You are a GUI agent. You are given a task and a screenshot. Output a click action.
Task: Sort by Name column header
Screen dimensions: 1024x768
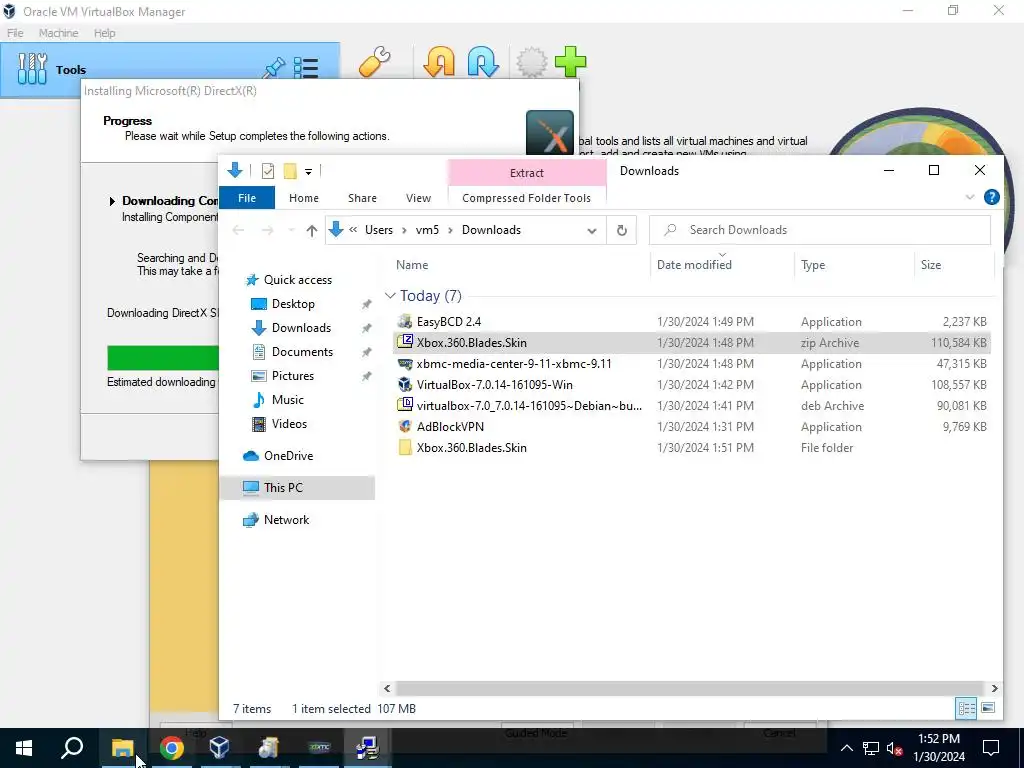pyautogui.click(x=412, y=264)
